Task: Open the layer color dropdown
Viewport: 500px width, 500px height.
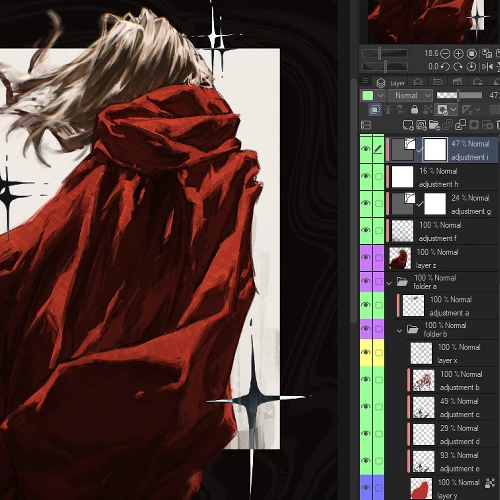Action: [380, 96]
